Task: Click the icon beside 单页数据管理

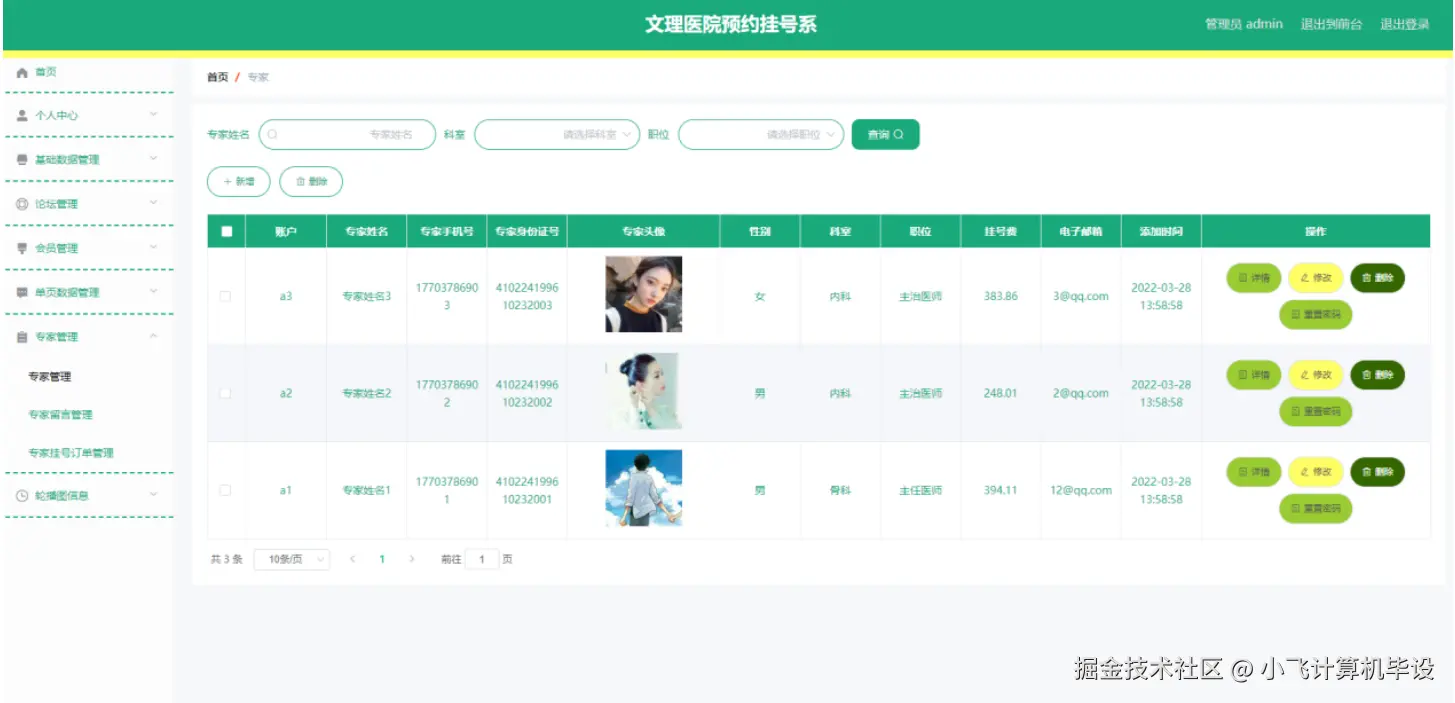Action: coord(22,292)
